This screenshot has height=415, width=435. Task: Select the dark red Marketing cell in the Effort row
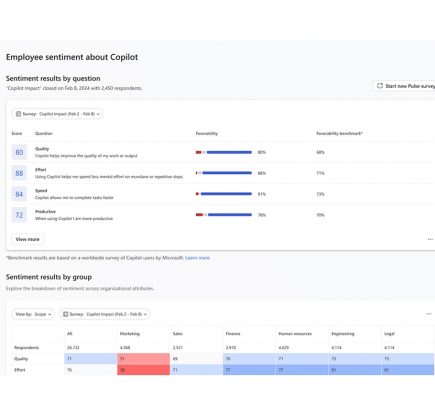pyautogui.click(x=143, y=370)
